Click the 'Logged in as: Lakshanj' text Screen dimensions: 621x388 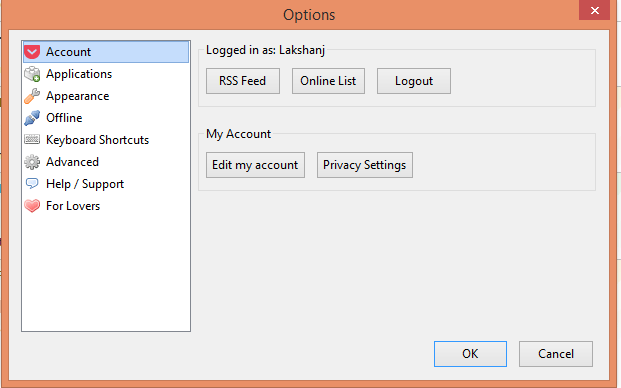coord(265,50)
